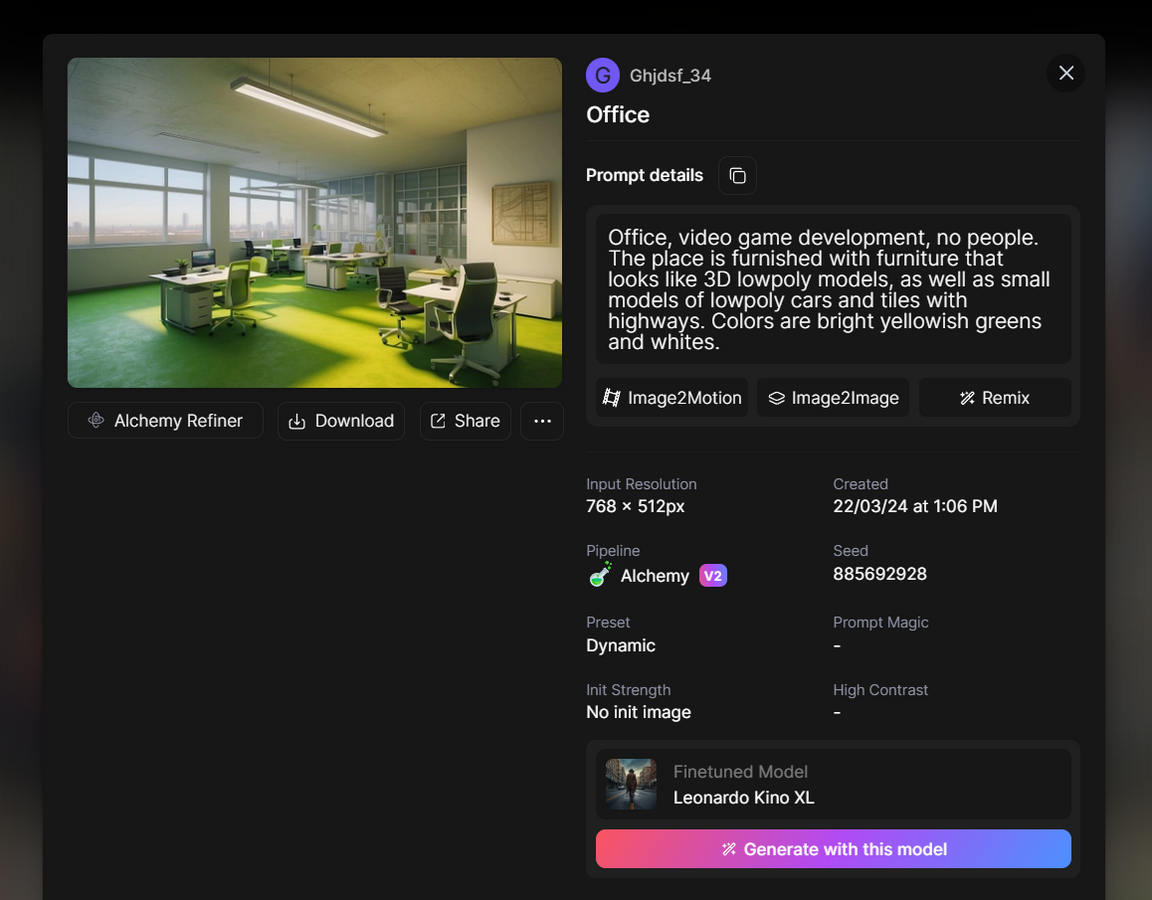Generate with this model
1152x900 pixels.
833,849
